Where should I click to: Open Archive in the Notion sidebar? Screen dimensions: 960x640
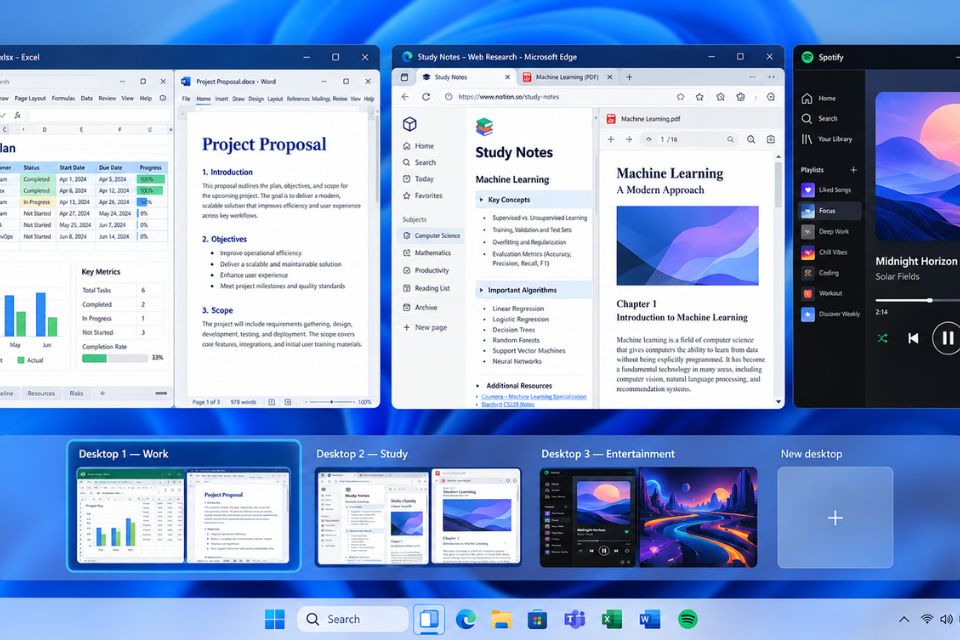(420, 307)
